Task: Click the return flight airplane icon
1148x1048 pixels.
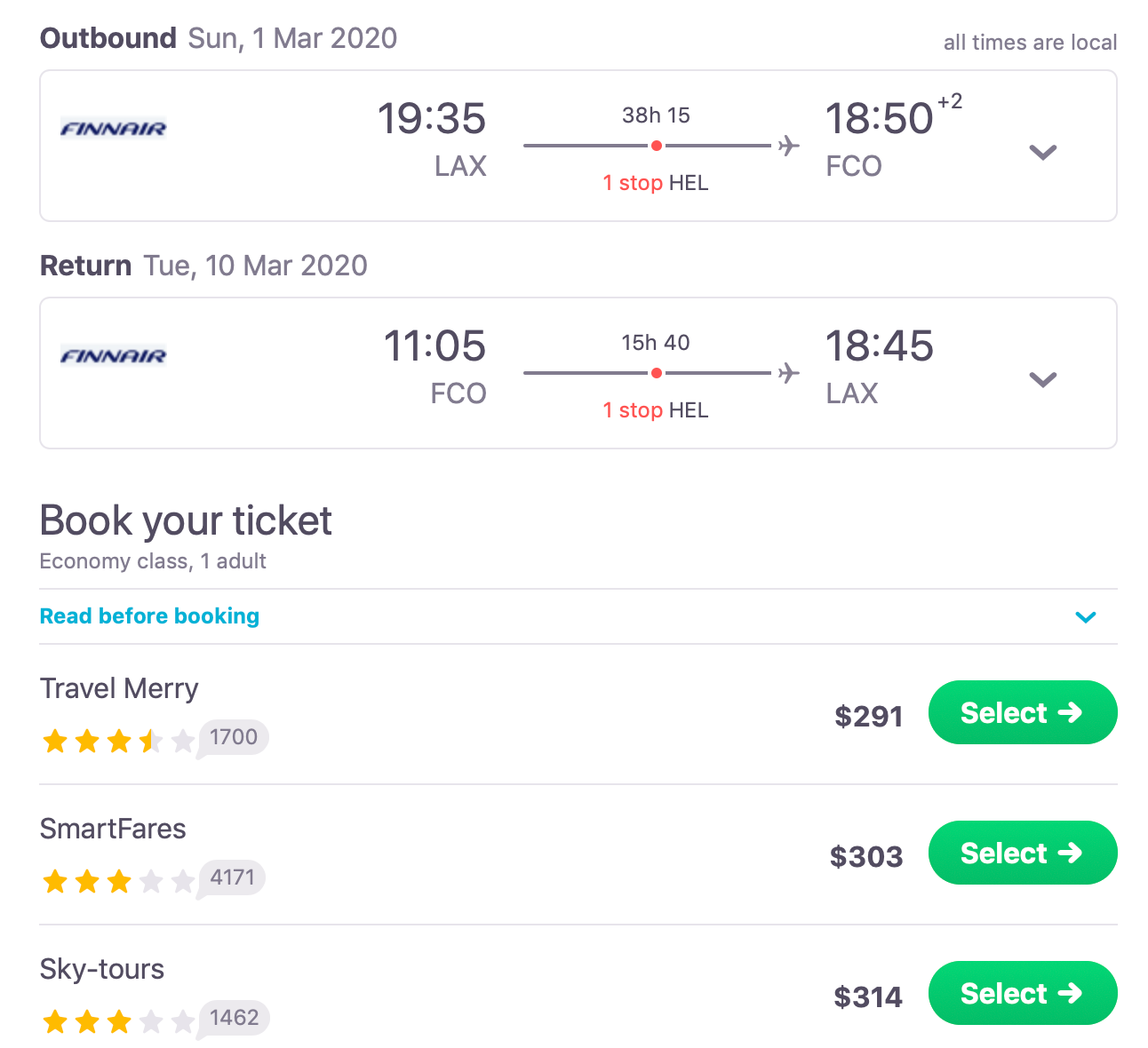Action: point(788,373)
